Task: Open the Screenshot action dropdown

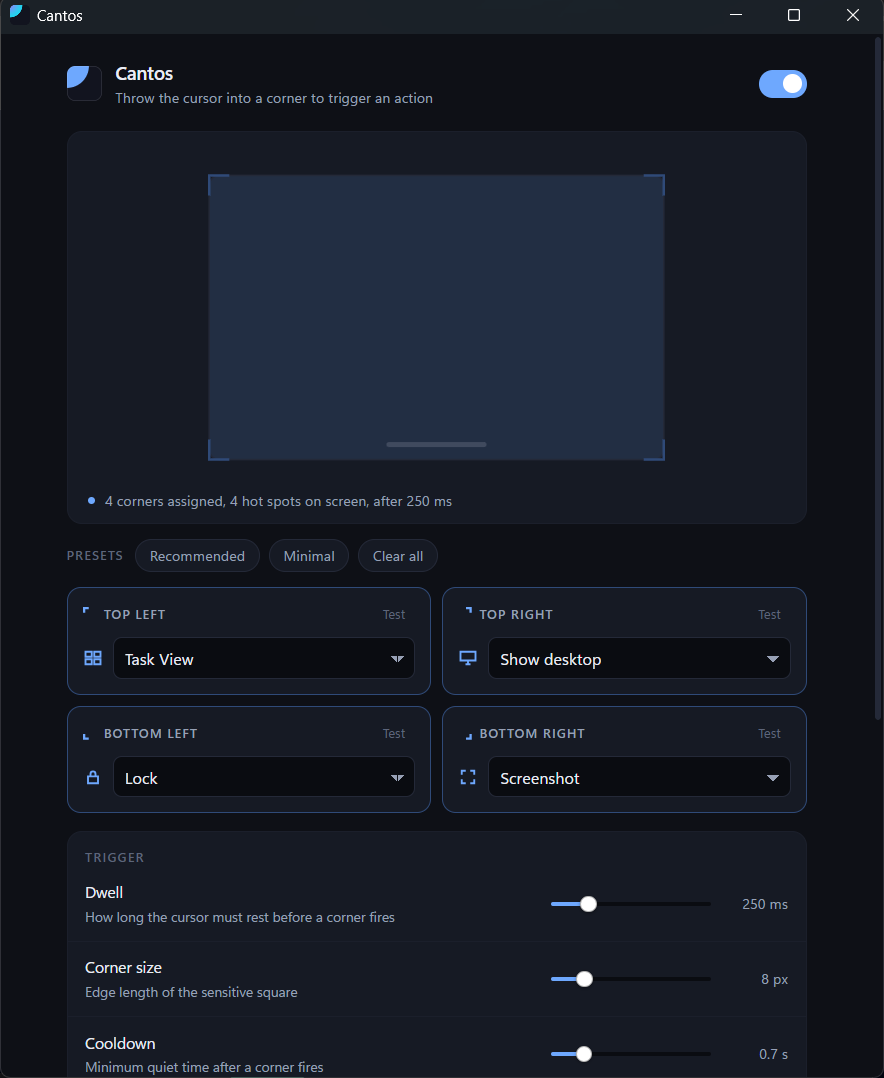Action: (x=639, y=777)
